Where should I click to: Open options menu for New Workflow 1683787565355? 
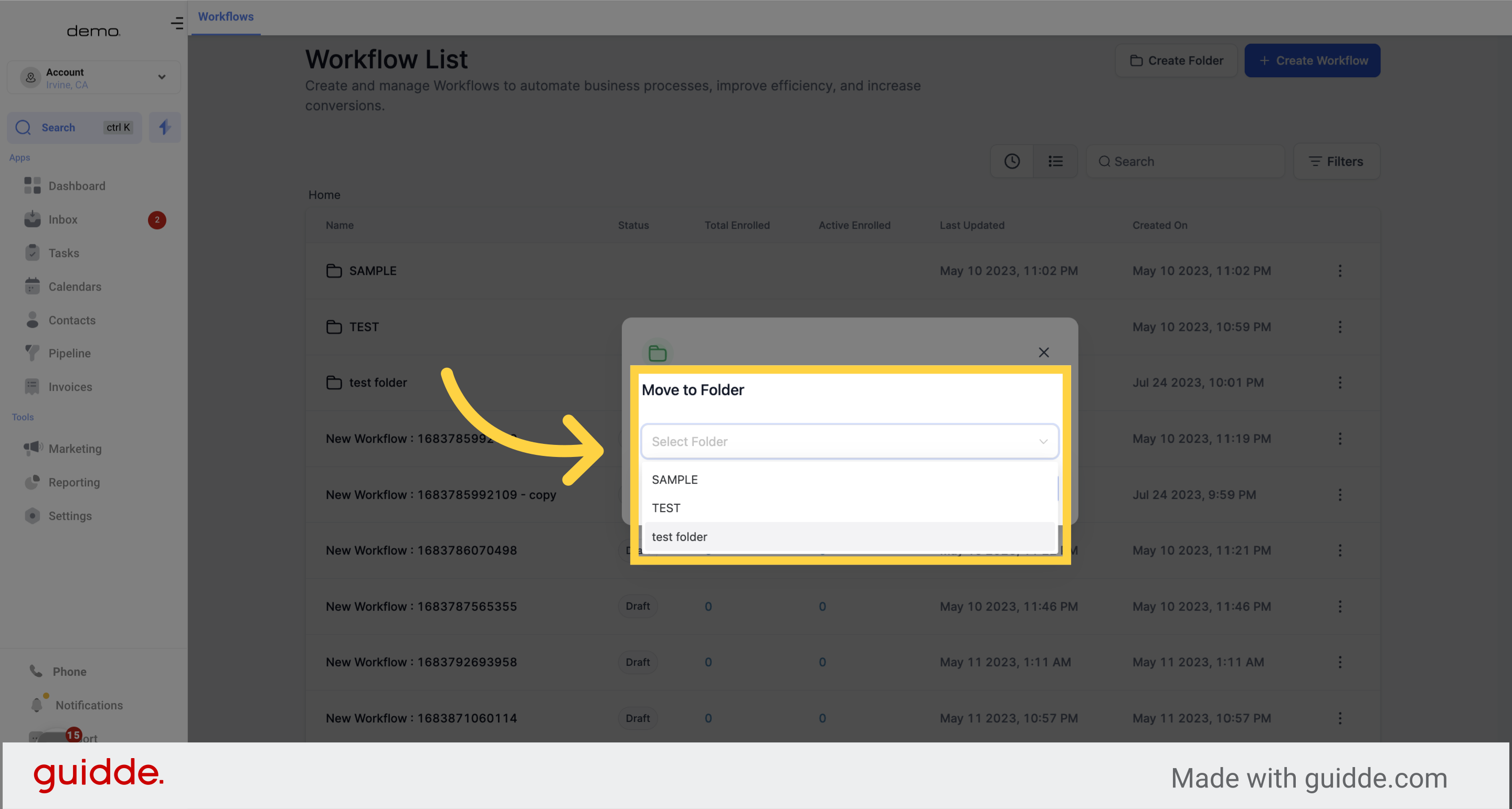pos(1339,606)
